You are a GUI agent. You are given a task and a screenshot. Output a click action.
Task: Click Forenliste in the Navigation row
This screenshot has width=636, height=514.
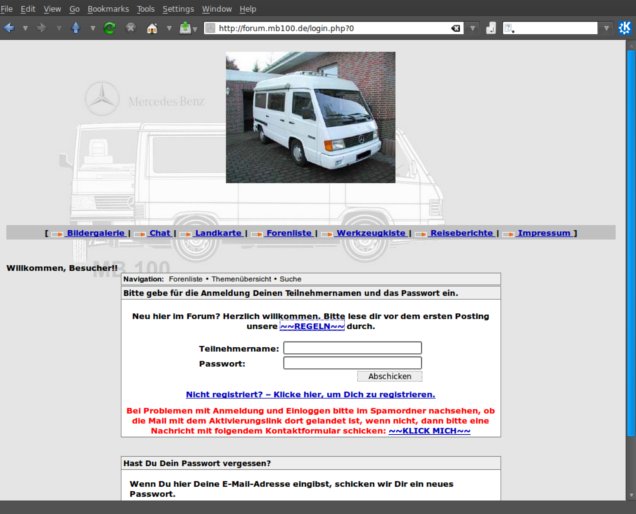(x=185, y=279)
